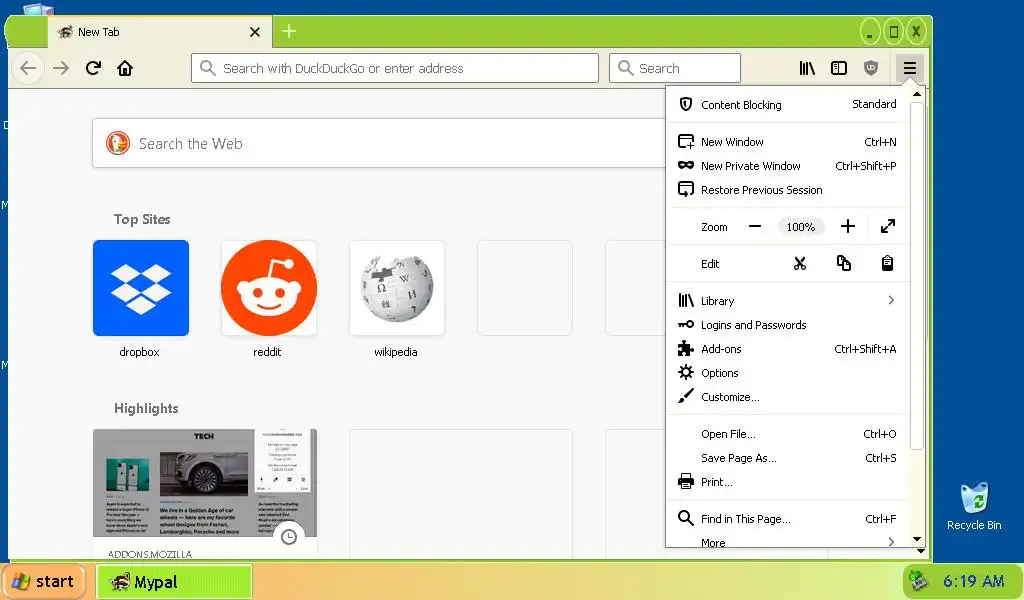Choose New Window menu item

pyautogui.click(x=788, y=142)
